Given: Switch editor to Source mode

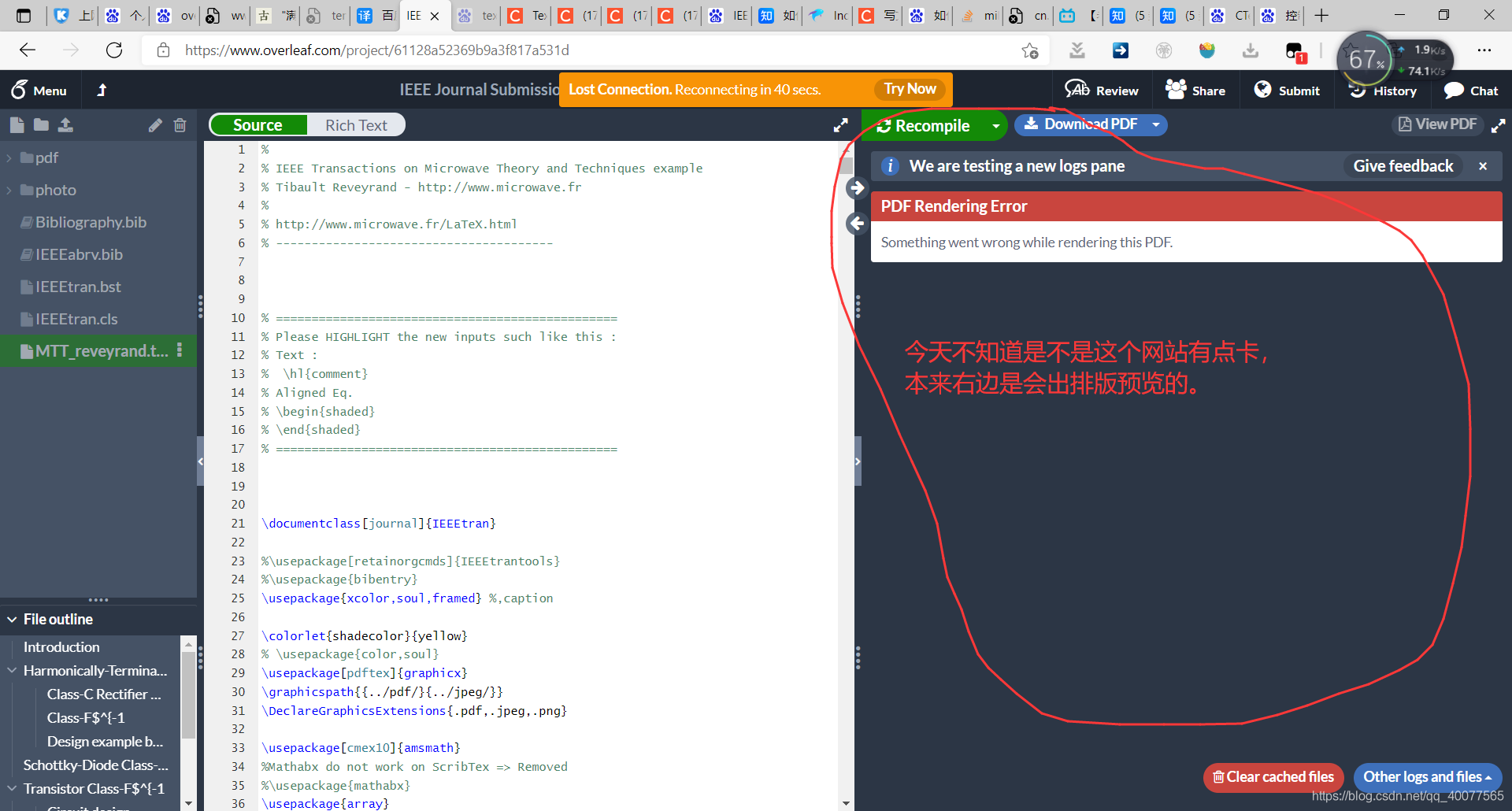Looking at the screenshot, I should point(258,125).
